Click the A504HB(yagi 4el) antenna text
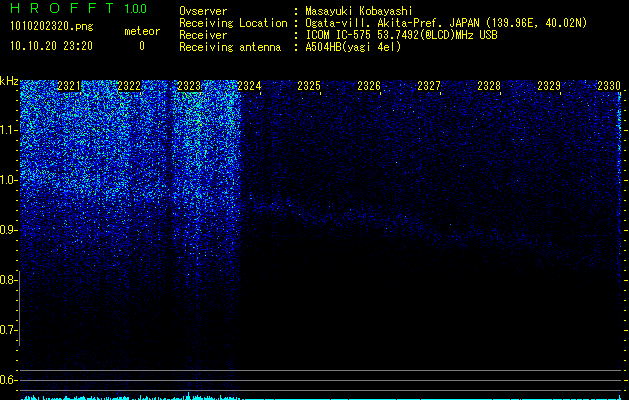629x400 pixels. [353, 47]
